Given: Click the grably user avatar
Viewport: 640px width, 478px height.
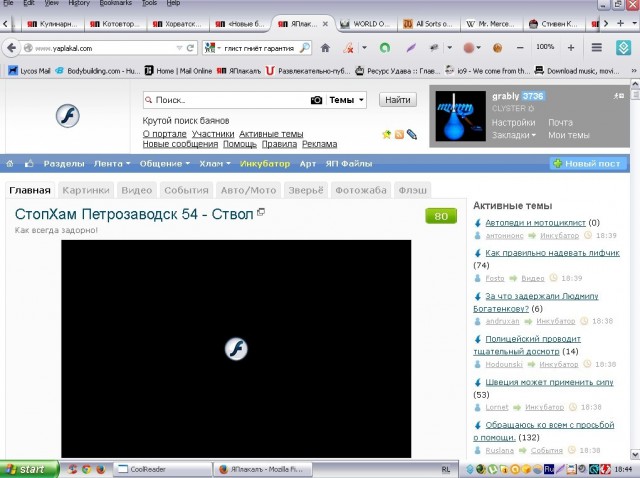Looking at the screenshot, I should tap(460, 116).
